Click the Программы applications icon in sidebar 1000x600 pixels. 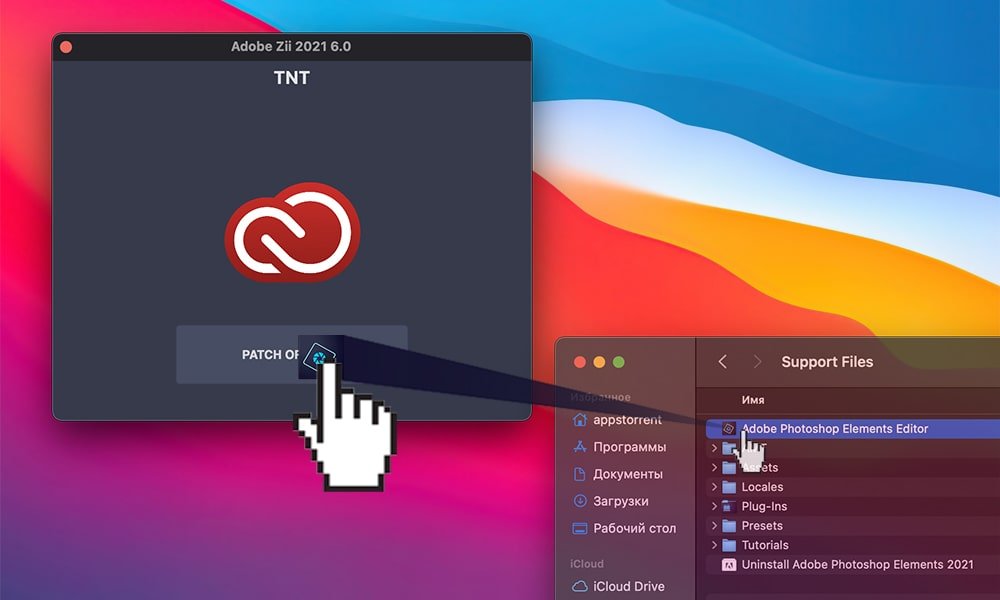(x=580, y=447)
